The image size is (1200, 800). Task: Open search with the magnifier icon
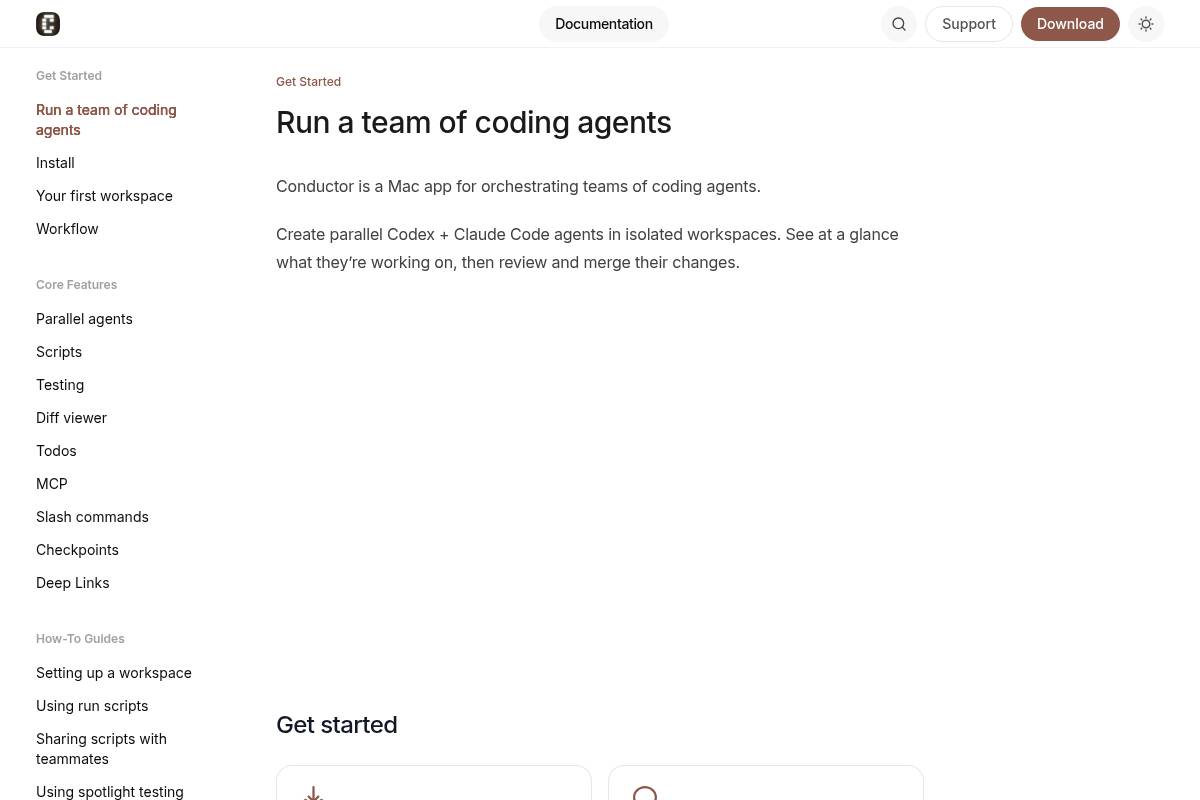pyautogui.click(x=898, y=24)
